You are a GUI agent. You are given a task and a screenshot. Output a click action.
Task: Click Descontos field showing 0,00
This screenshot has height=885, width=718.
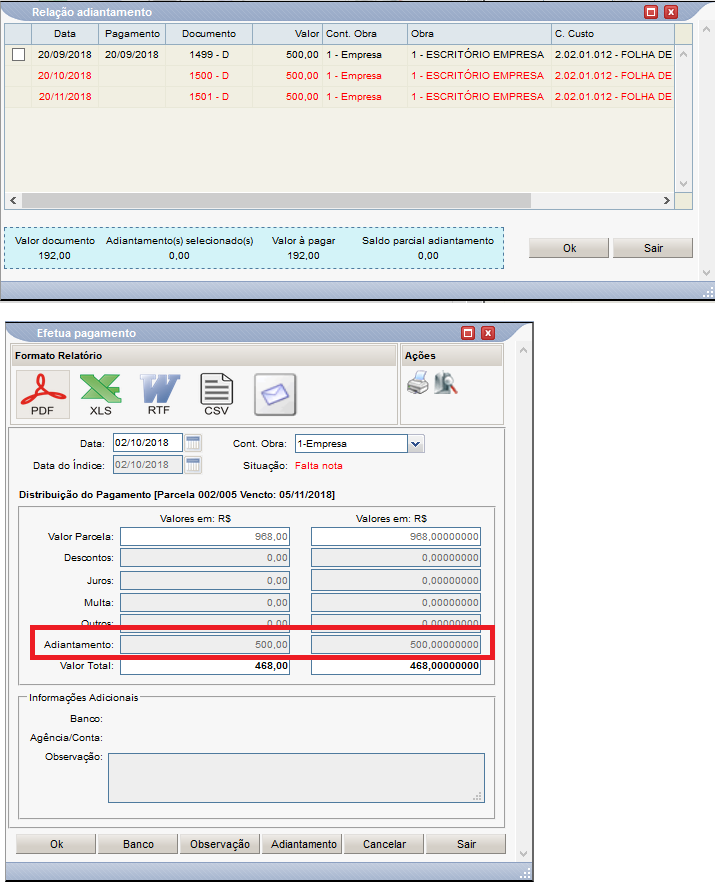coord(205,558)
